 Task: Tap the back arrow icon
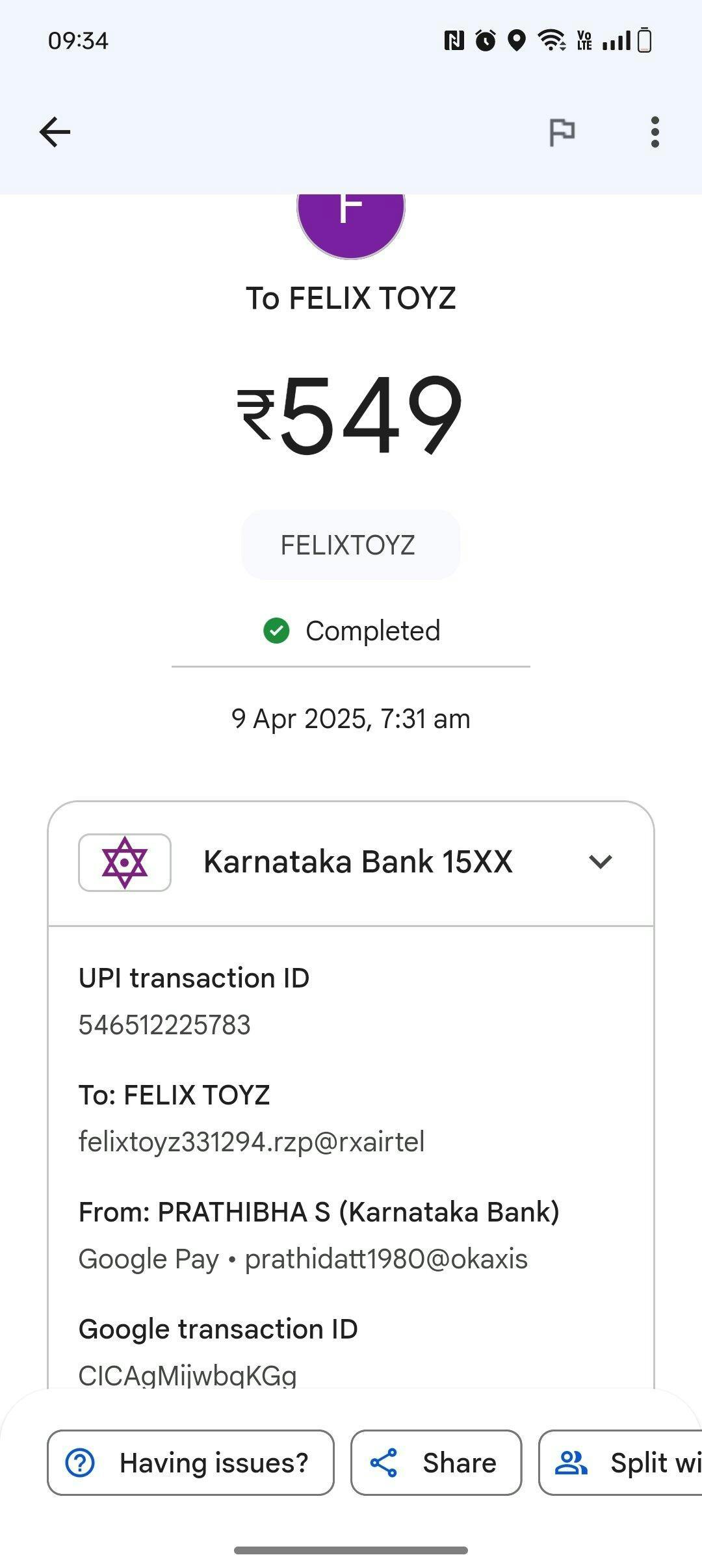[x=55, y=133]
